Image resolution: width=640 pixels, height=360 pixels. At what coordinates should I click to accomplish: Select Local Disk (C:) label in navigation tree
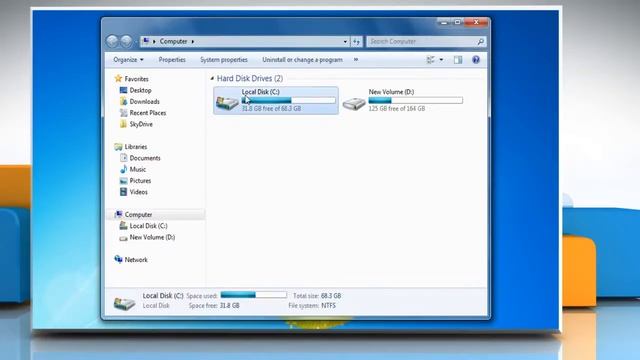149,226
